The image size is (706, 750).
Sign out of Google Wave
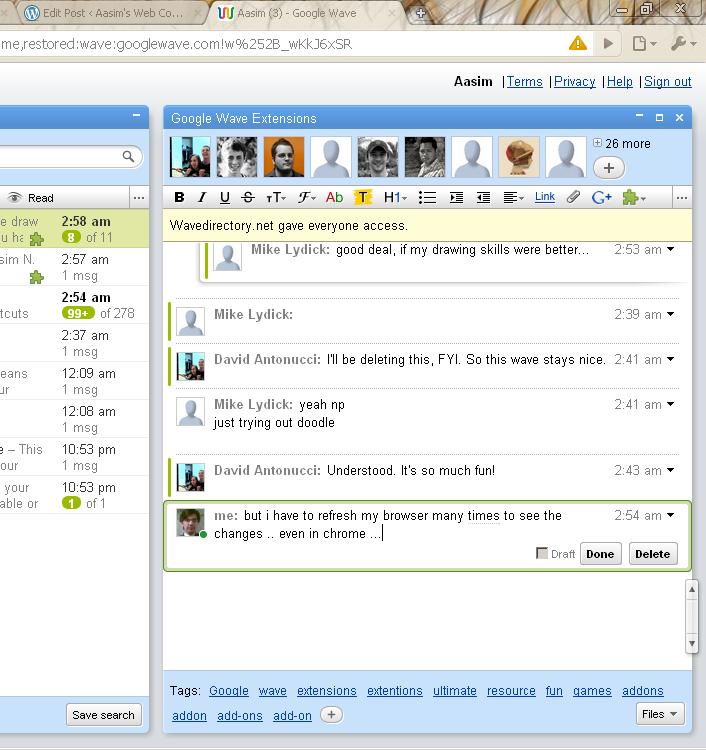click(668, 82)
